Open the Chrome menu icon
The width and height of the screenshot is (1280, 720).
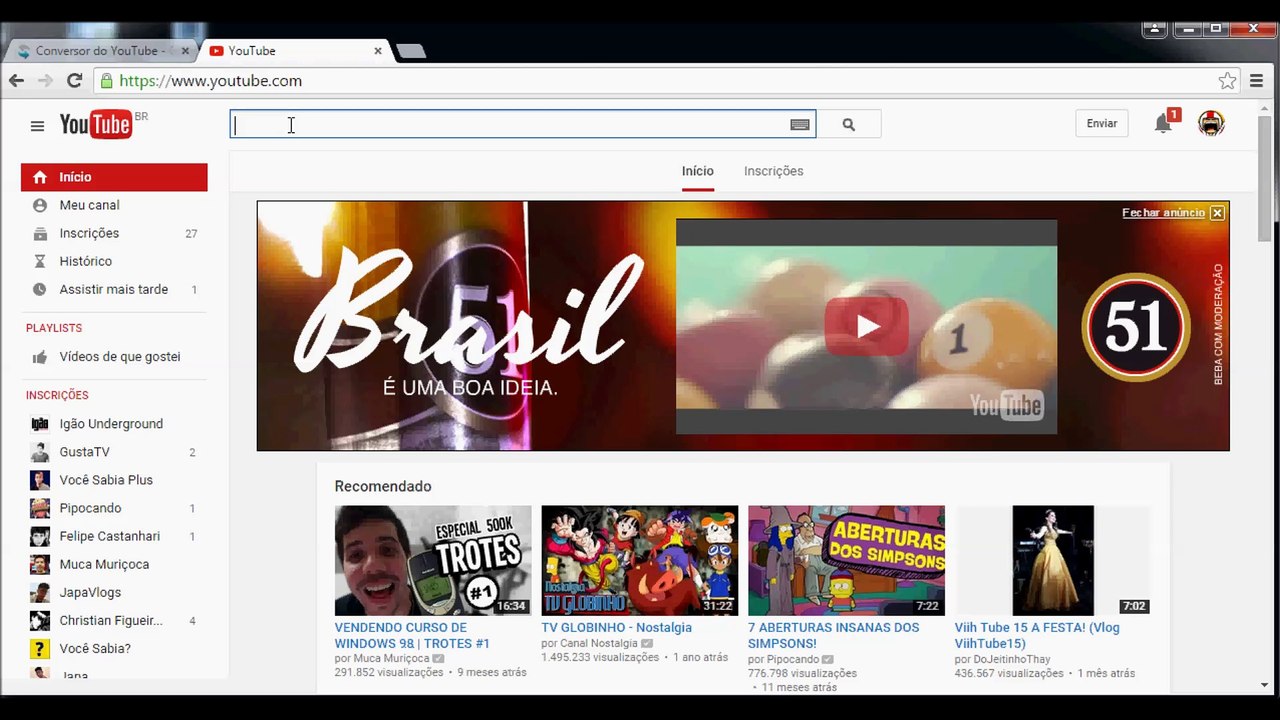pos(1257,81)
